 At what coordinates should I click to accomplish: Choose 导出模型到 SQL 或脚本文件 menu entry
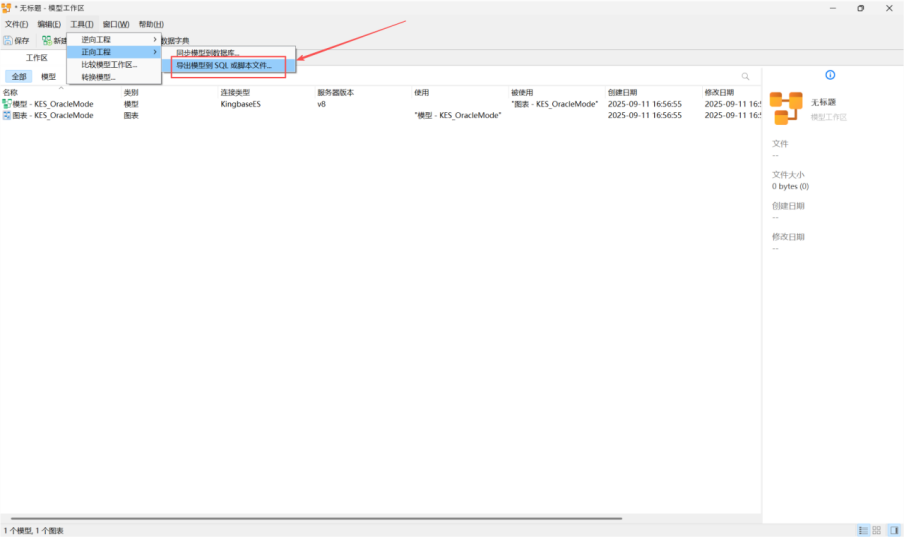[223, 65]
